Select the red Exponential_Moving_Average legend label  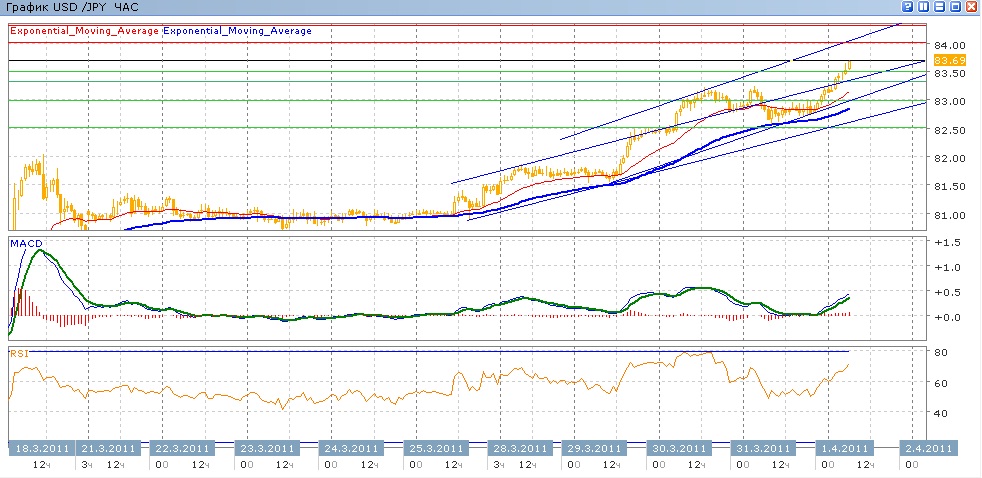point(84,31)
